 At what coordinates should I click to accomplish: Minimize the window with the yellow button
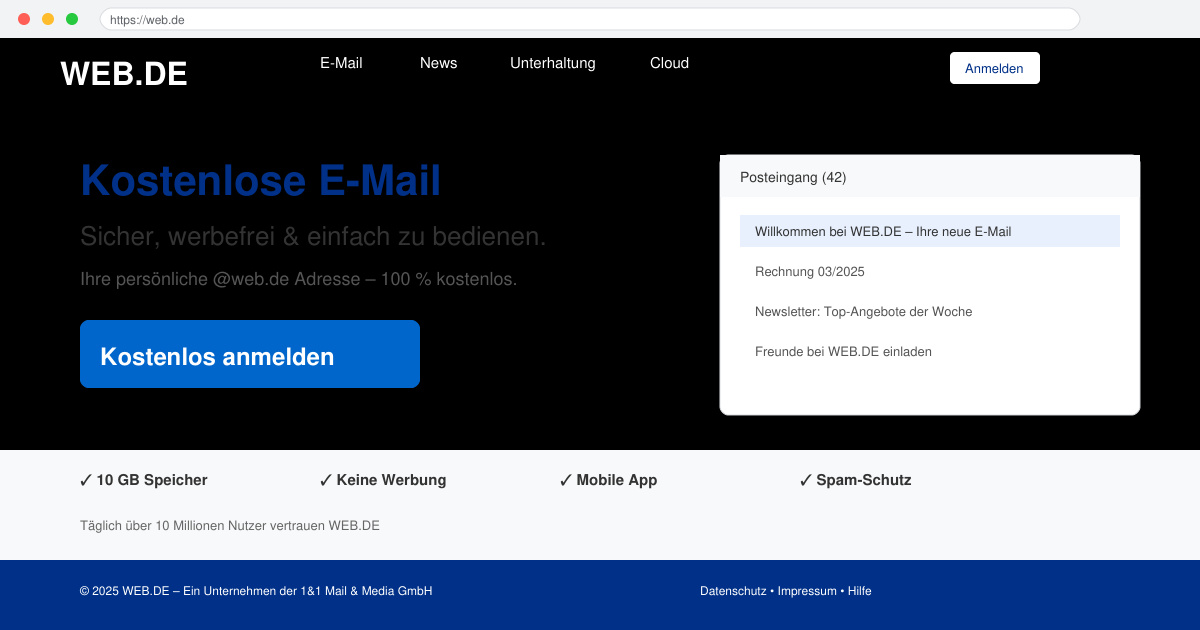48,19
